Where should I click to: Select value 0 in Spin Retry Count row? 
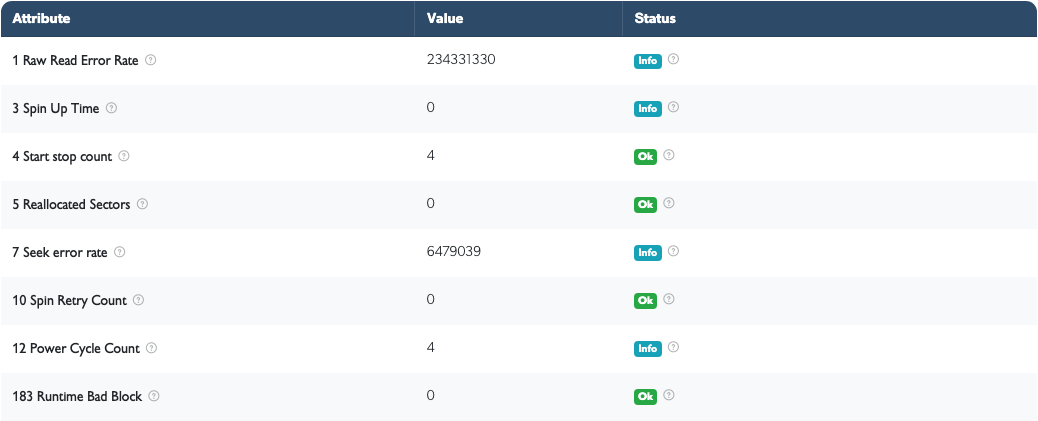point(431,299)
